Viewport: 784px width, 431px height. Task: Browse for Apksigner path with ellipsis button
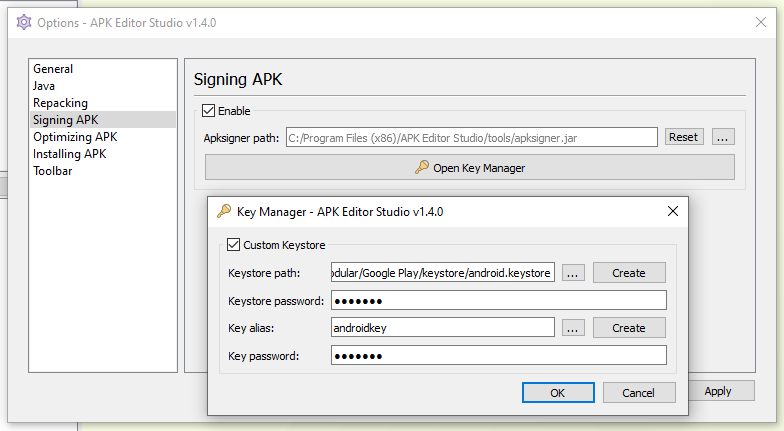click(724, 137)
